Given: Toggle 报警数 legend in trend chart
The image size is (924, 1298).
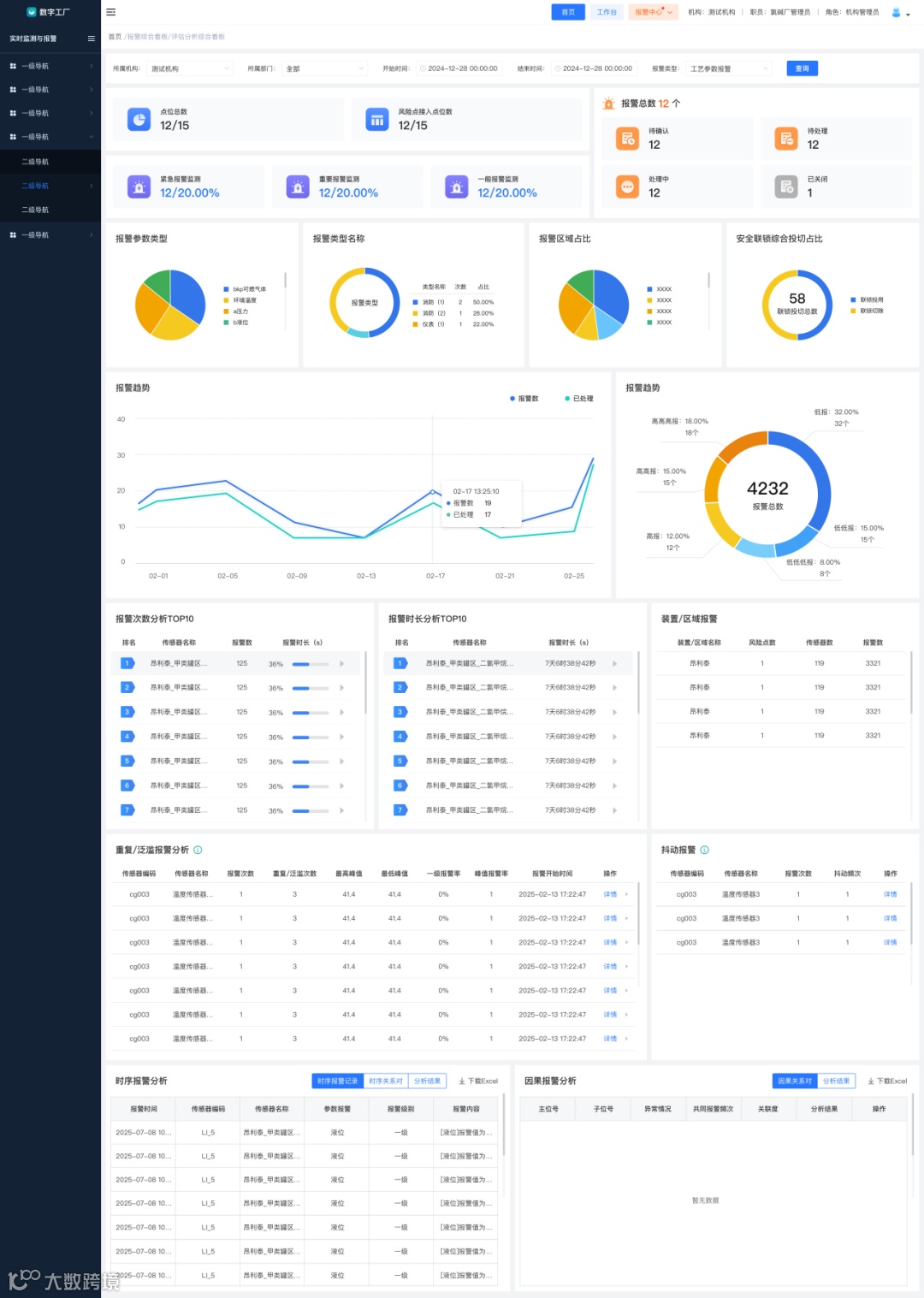Looking at the screenshot, I should click(524, 399).
